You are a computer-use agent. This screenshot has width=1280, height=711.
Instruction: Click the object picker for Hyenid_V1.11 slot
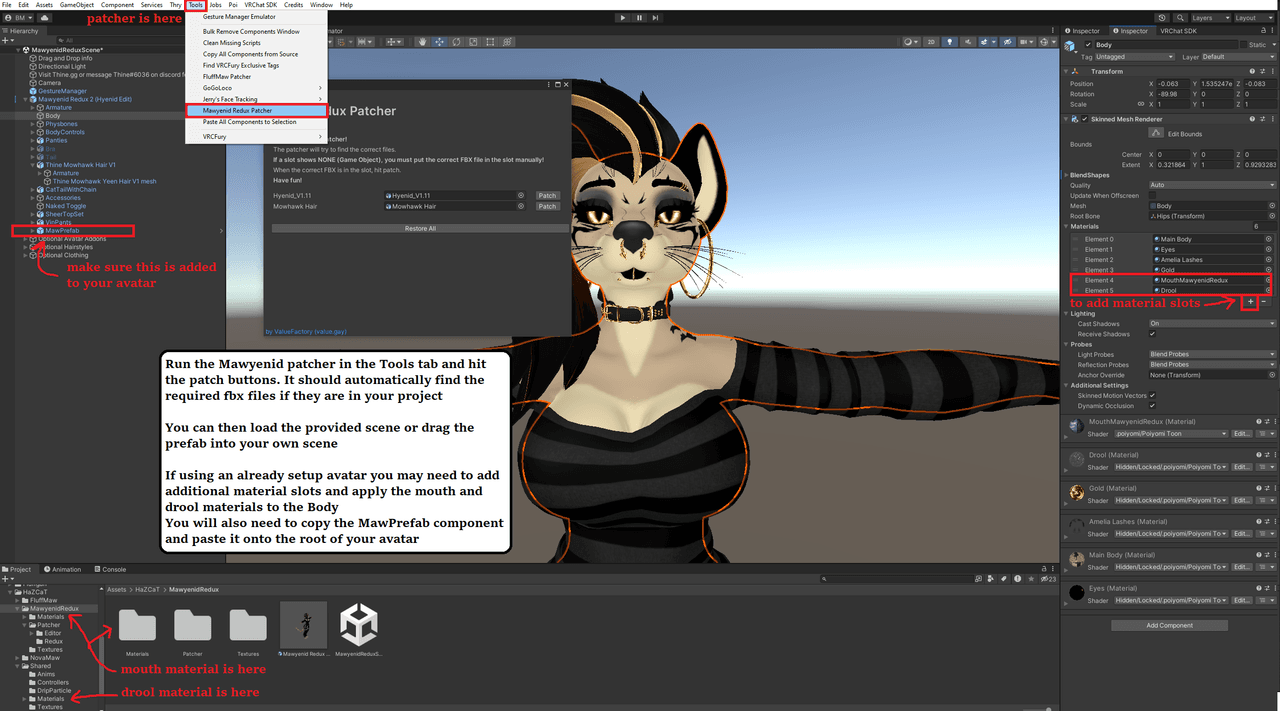tap(521, 196)
